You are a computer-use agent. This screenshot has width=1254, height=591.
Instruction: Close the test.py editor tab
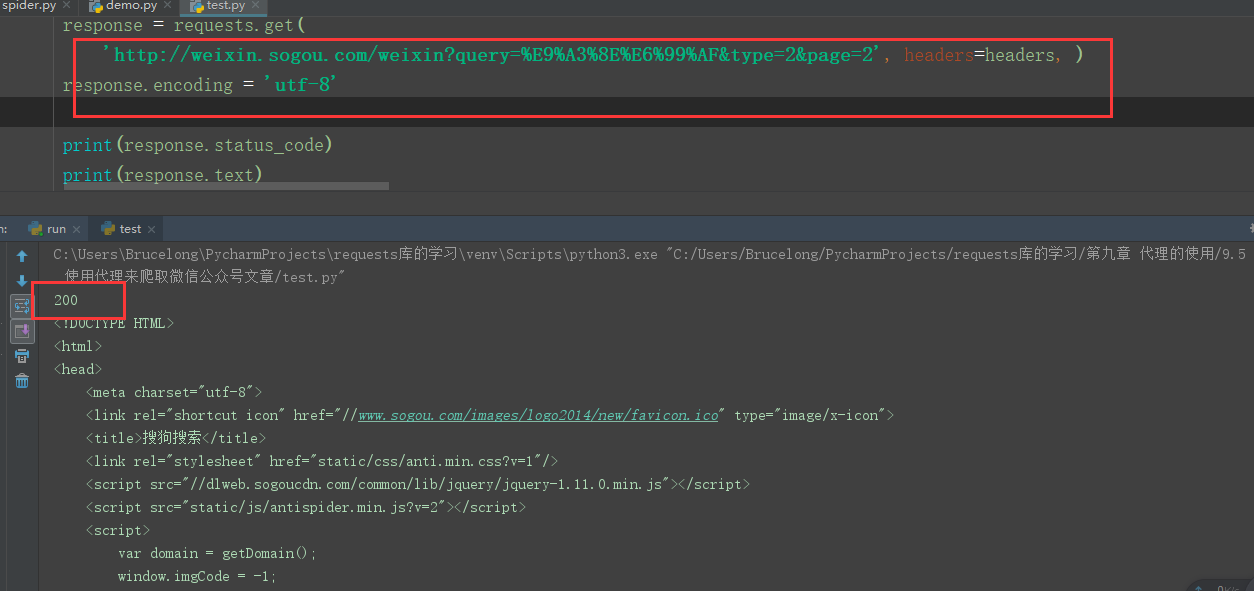pos(255,6)
